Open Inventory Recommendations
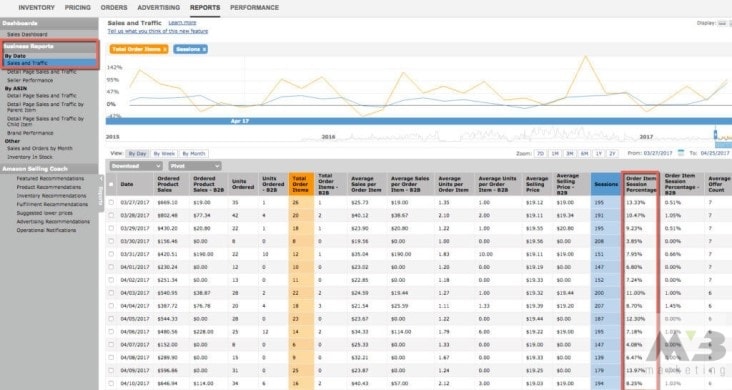Screen dimensions: 732x390 [51, 196]
